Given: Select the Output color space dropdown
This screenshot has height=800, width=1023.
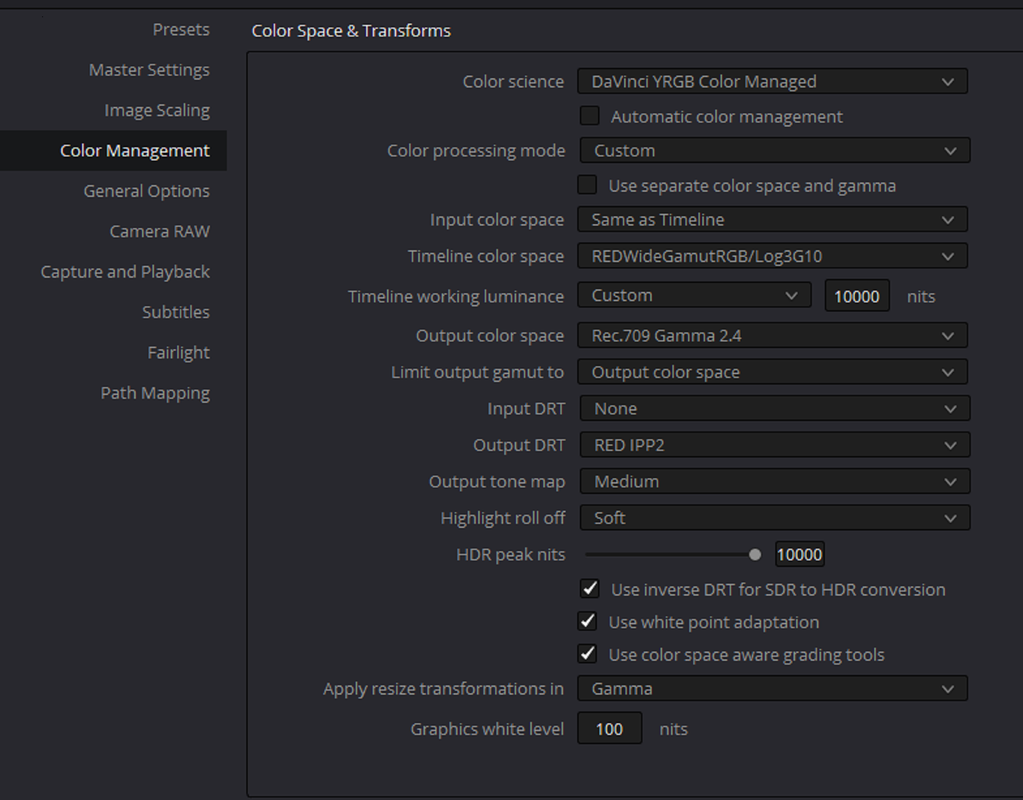Looking at the screenshot, I should pyautogui.click(x=772, y=336).
